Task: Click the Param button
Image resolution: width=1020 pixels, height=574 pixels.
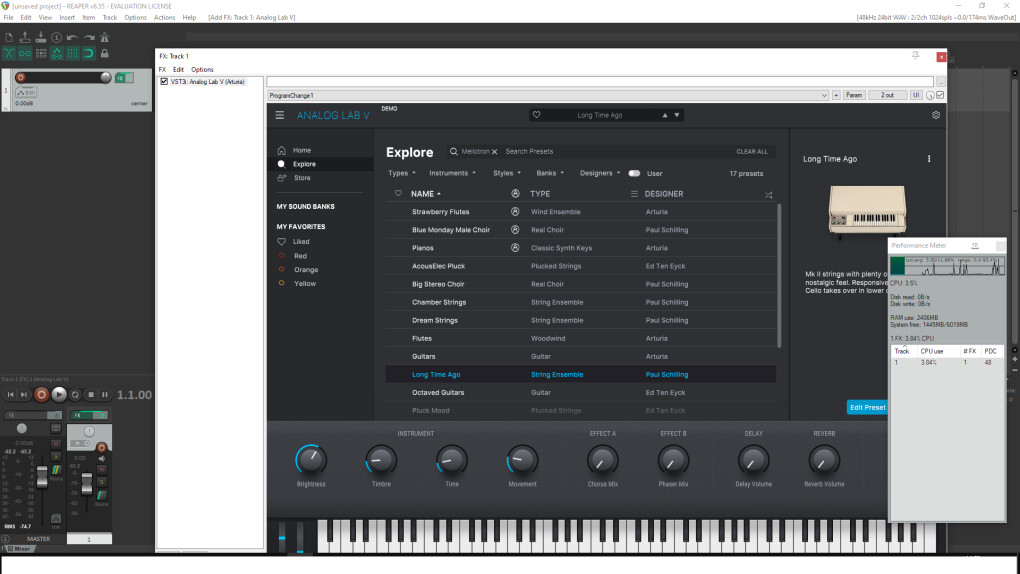Action: (853, 96)
